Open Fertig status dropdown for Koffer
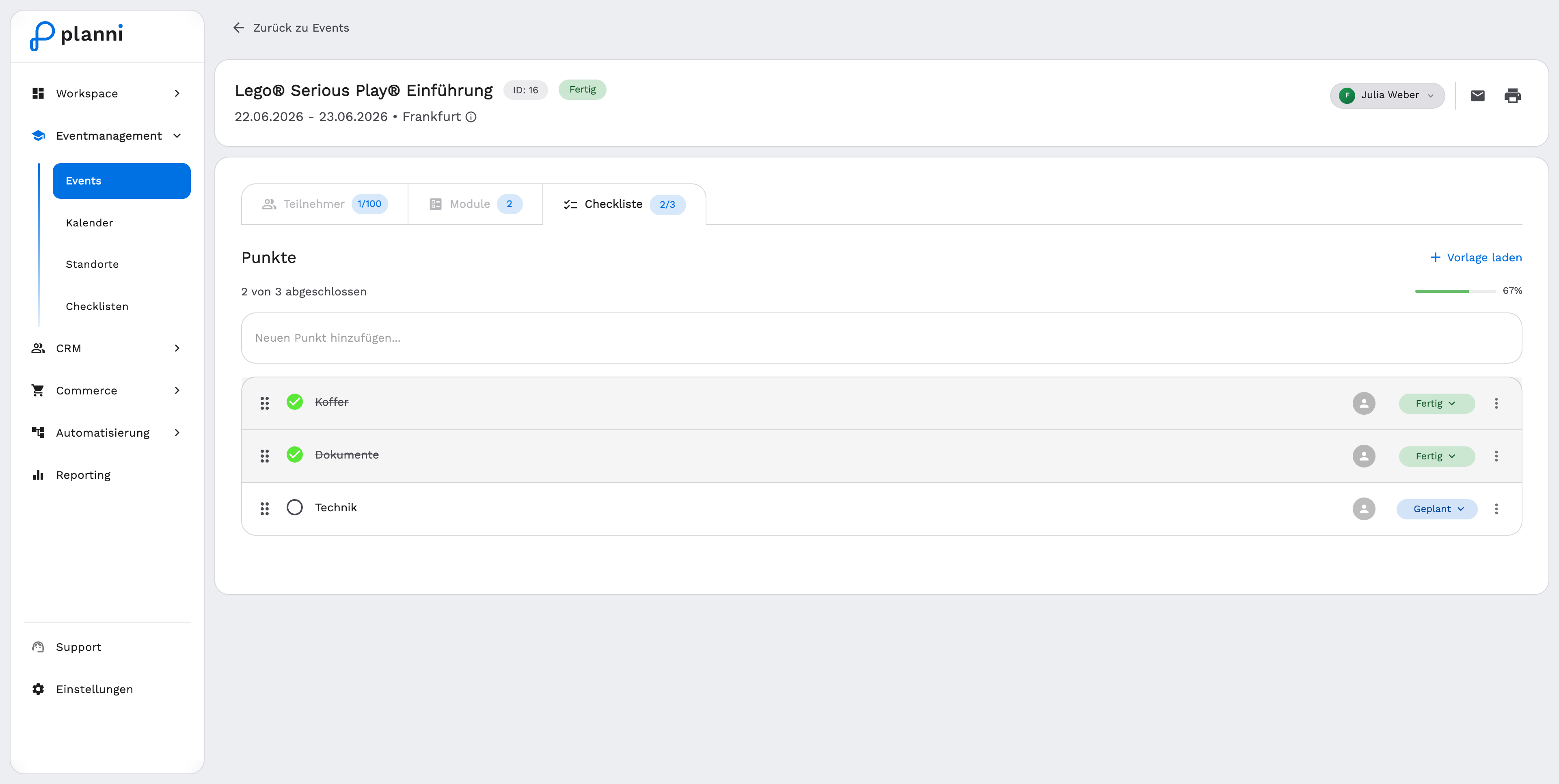The image size is (1559, 784). [1436, 403]
